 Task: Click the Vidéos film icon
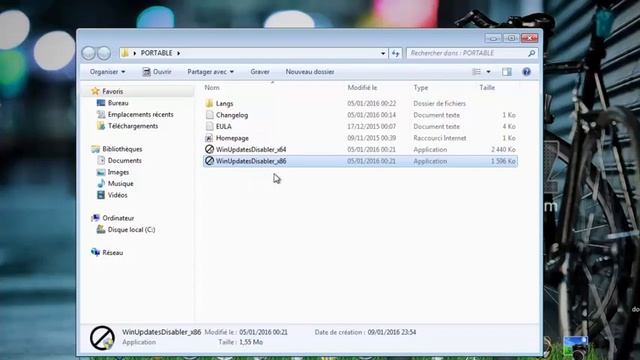coord(101,195)
